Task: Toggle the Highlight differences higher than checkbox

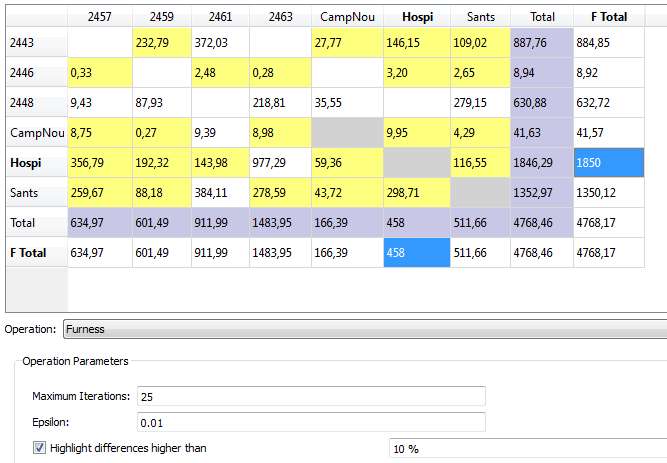Action: (39, 448)
